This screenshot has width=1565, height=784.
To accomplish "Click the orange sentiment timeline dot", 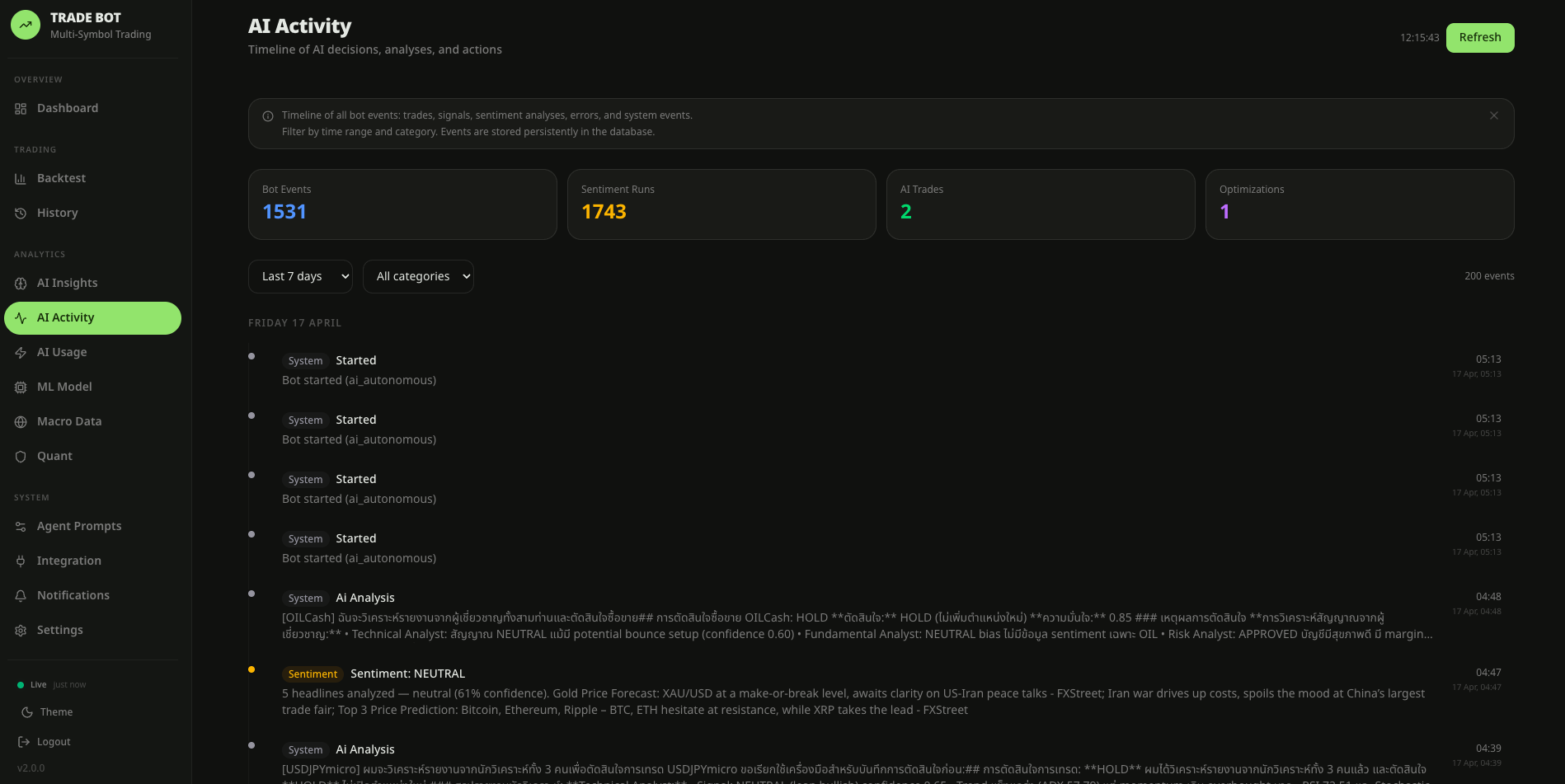I will [x=251, y=669].
